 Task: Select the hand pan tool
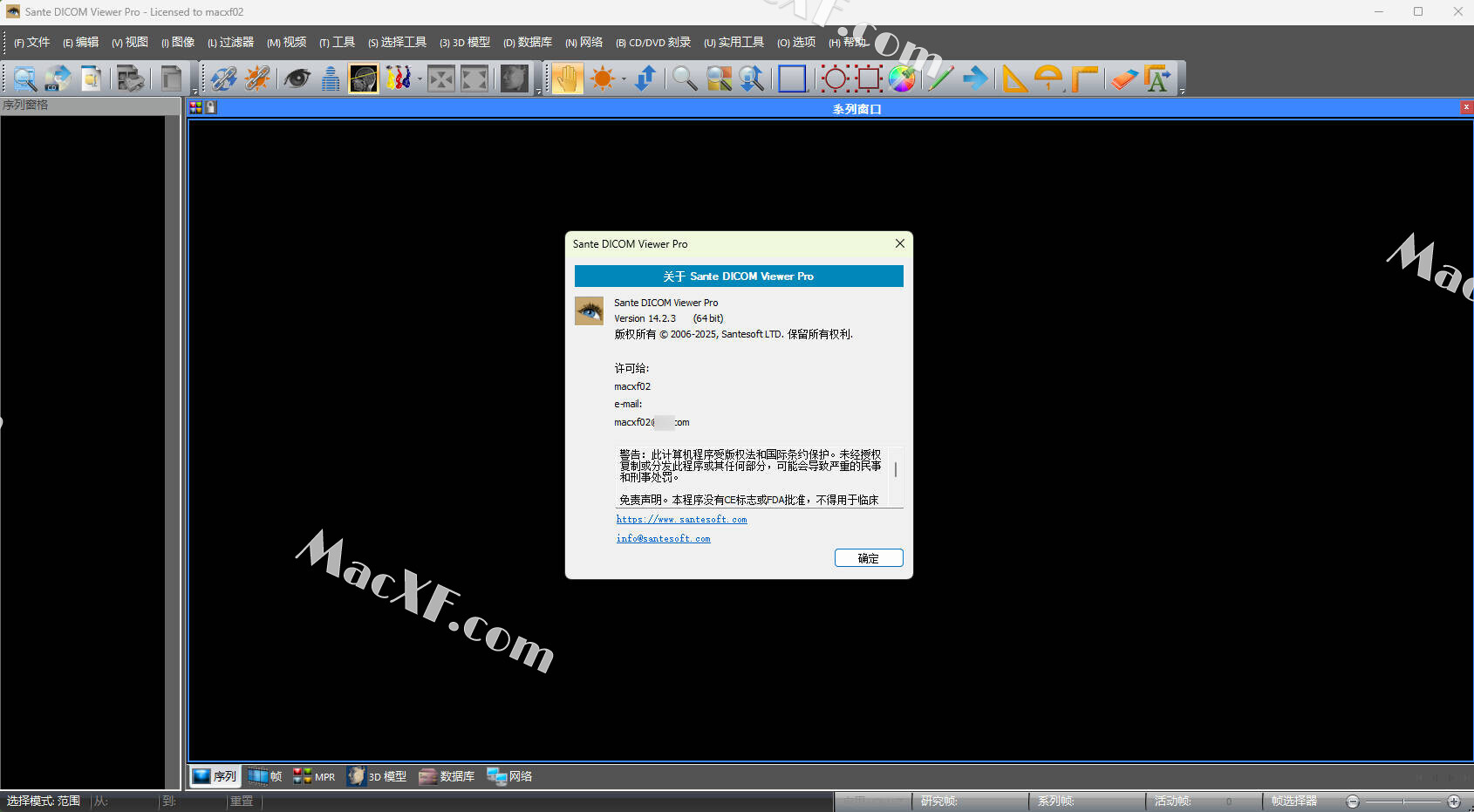tap(567, 78)
